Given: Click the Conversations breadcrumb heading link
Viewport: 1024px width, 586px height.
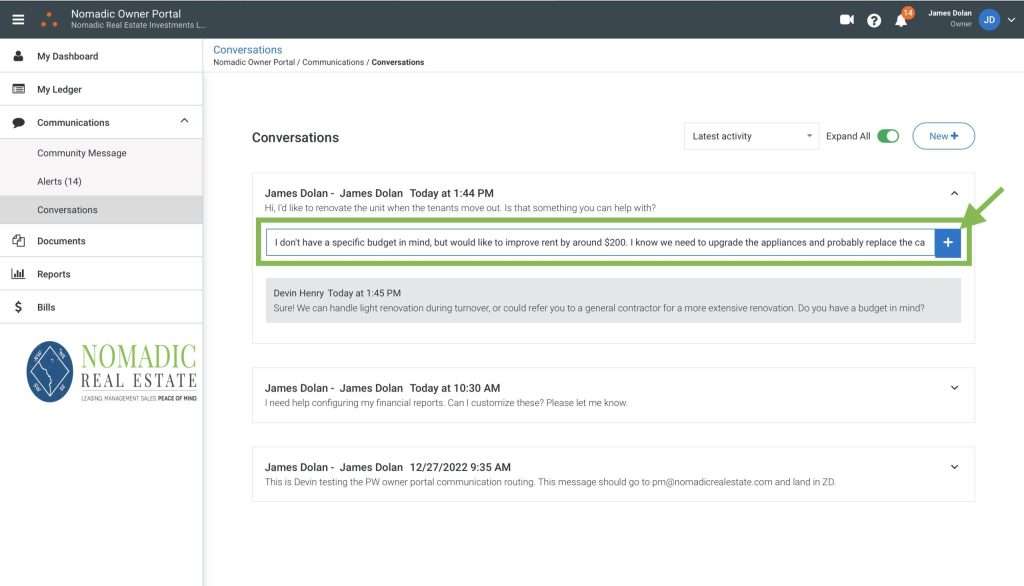Looking at the screenshot, I should pyautogui.click(x=248, y=49).
